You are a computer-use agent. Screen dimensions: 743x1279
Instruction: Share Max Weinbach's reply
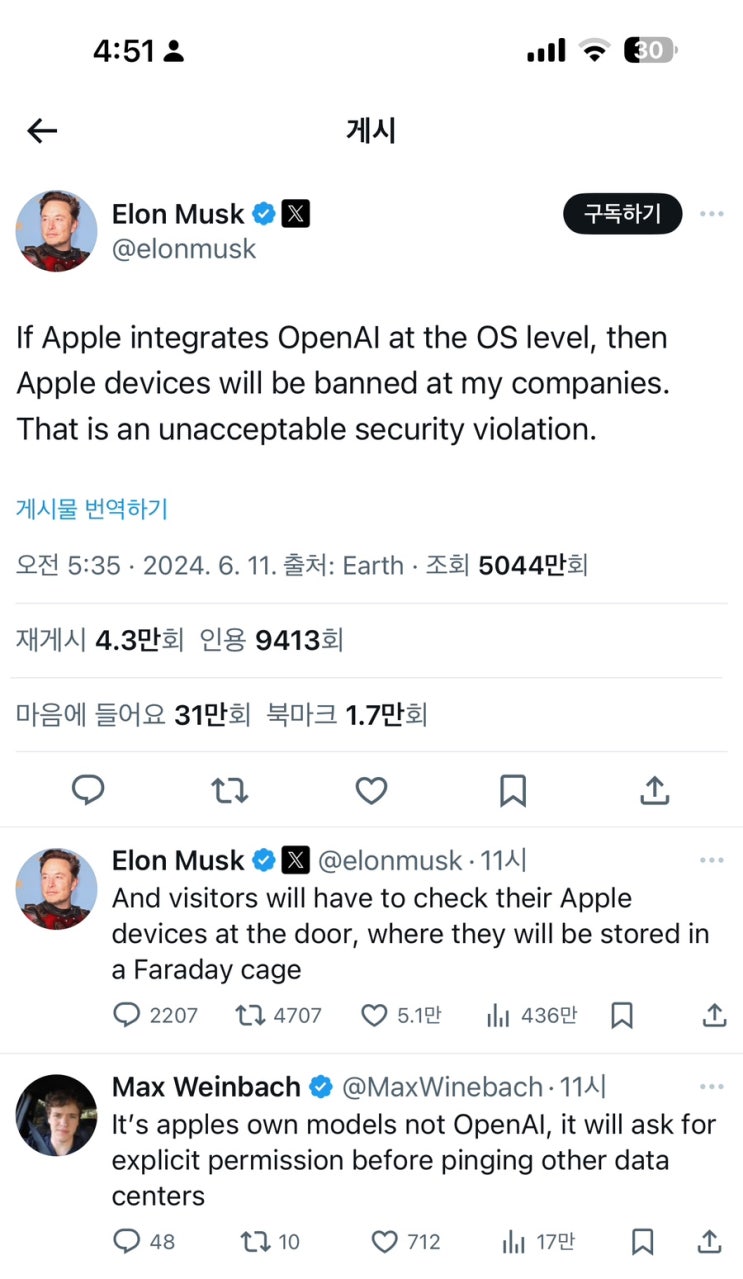709,1242
